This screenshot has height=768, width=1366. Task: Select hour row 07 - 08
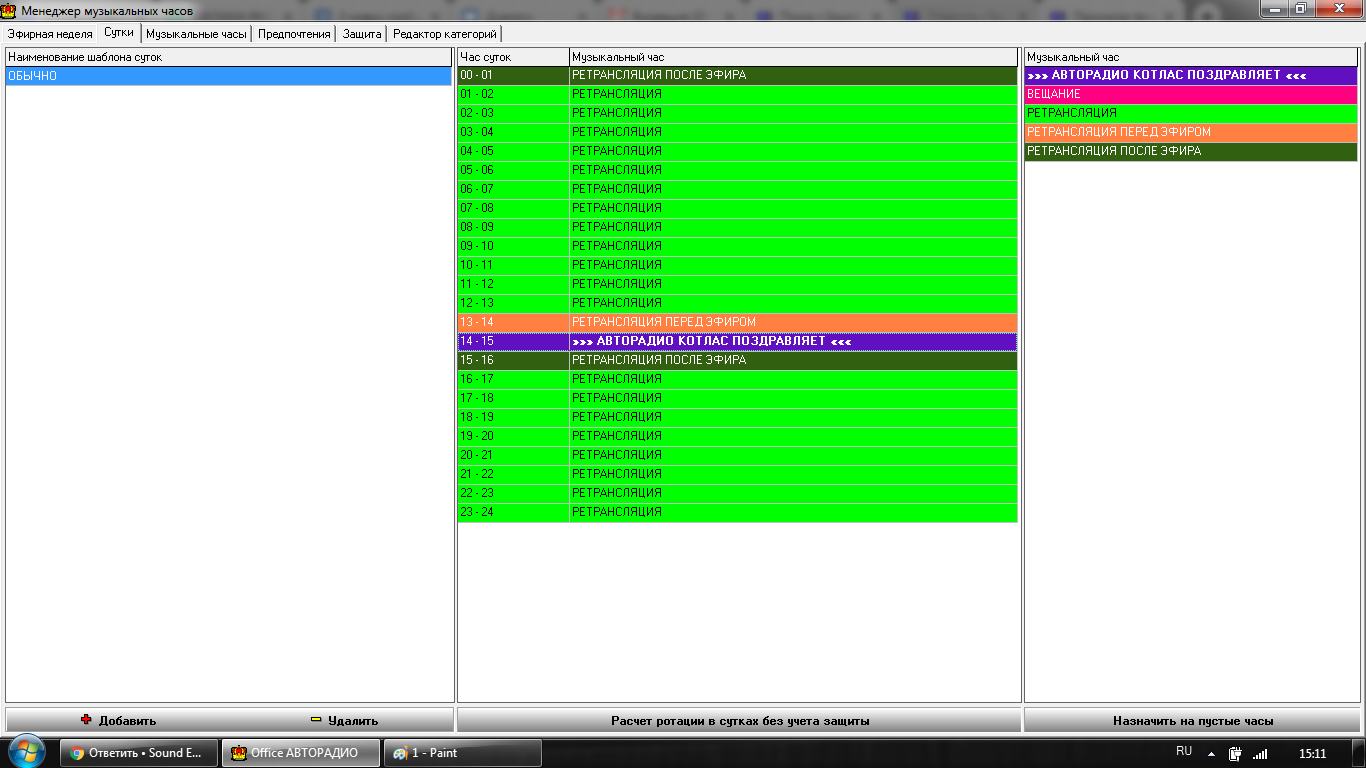coord(737,209)
